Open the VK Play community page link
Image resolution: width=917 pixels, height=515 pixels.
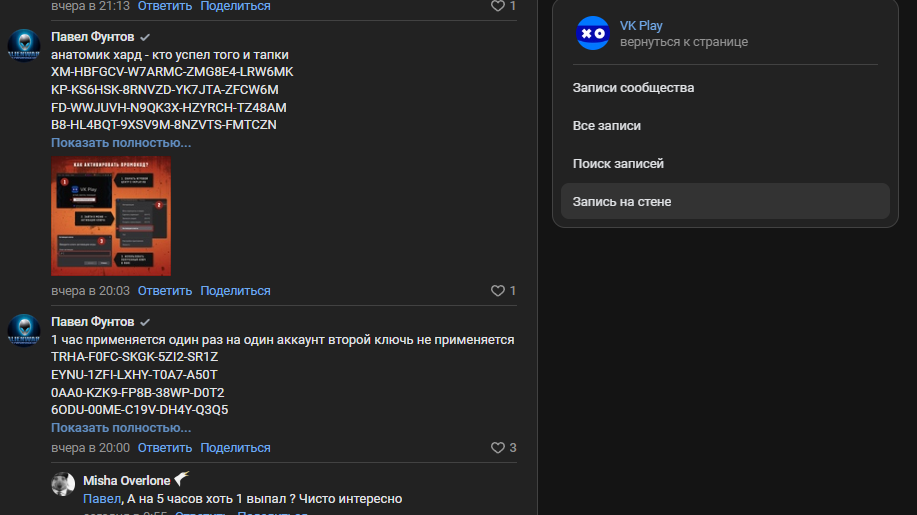pos(641,26)
